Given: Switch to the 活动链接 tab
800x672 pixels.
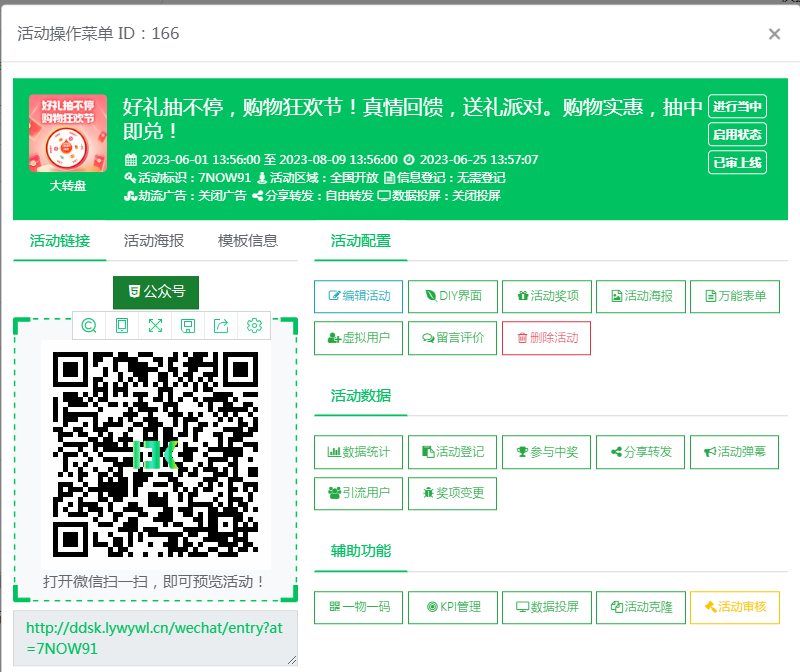Looking at the screenshot, I should [x=60, y=241].
